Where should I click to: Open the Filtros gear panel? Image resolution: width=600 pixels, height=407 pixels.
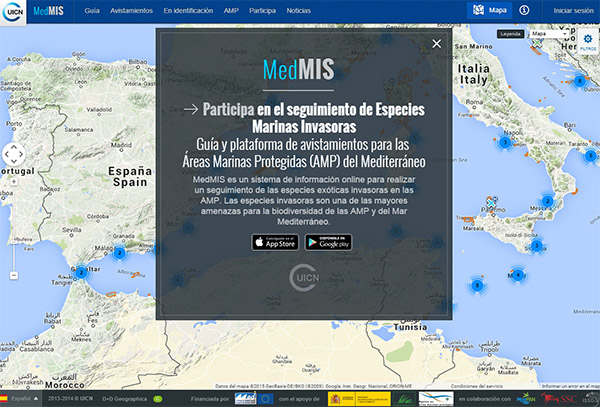point(587,41)
